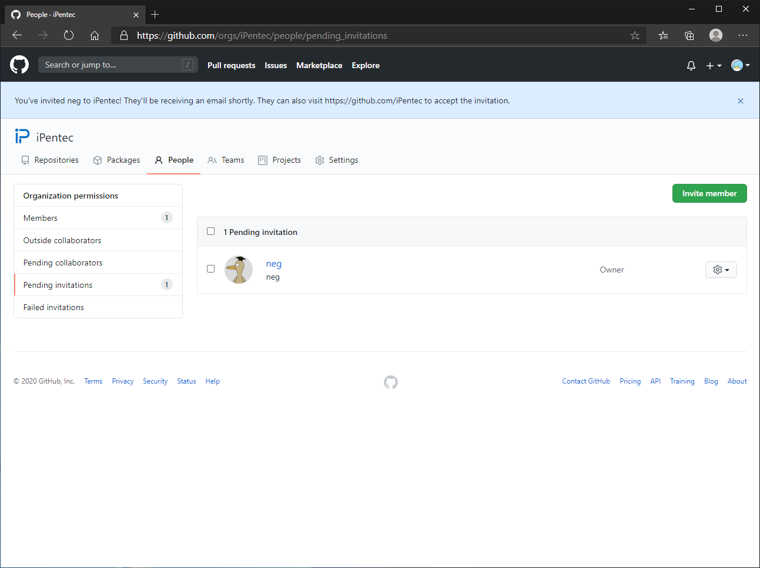The height and width of the screenshot is (568, 760).
Task: Open the Packages tab
Action: click(116, 160)
